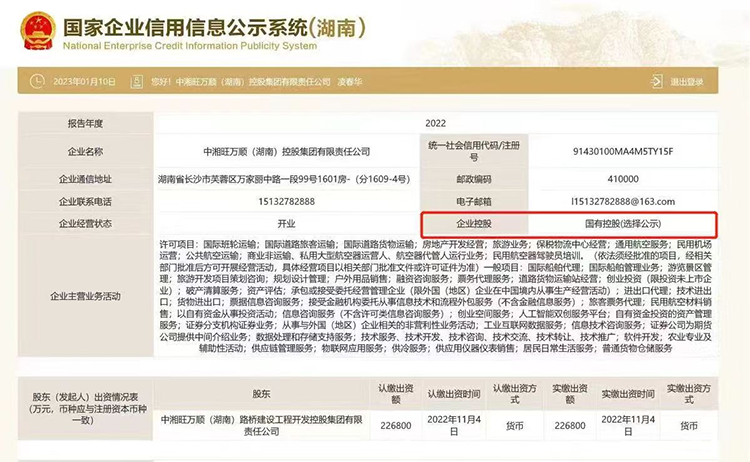Viewport: 750px width, 462px height.
Task: Click the 实缴出资时间 column header
Action: (x=628, y=394)
